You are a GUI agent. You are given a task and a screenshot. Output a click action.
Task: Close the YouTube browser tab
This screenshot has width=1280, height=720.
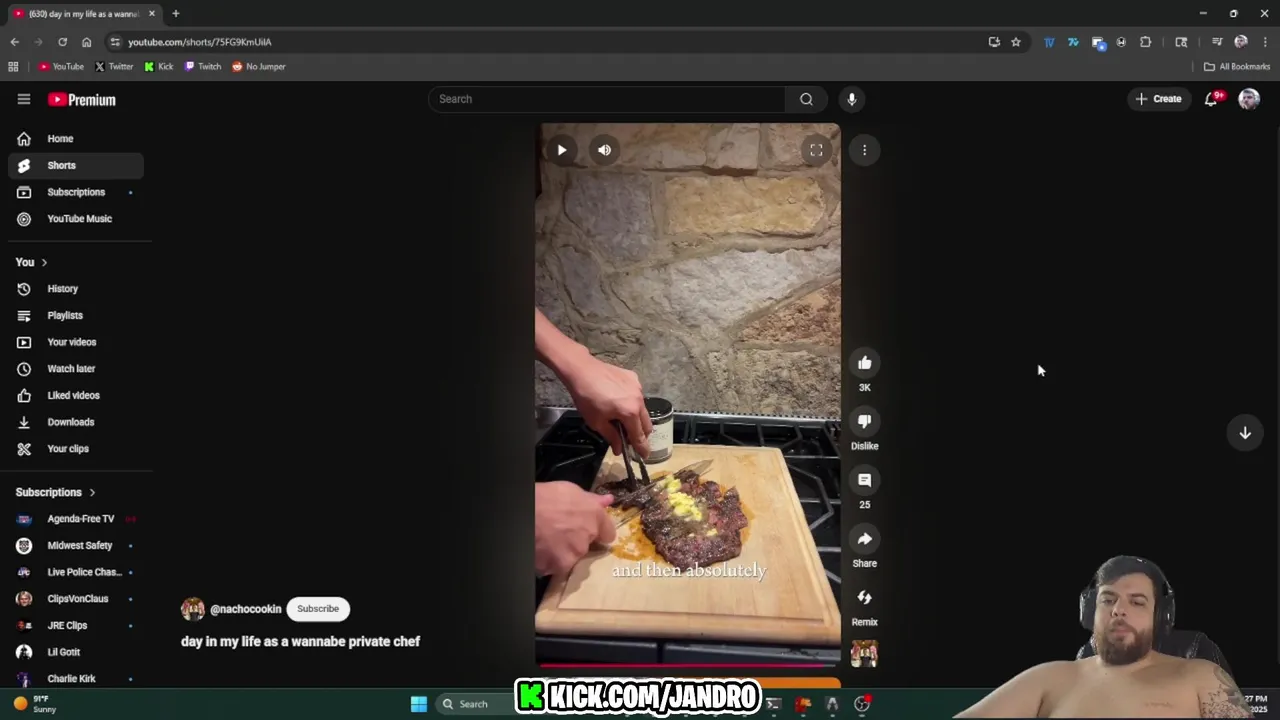pyautogui.click(x=152, y=14)
